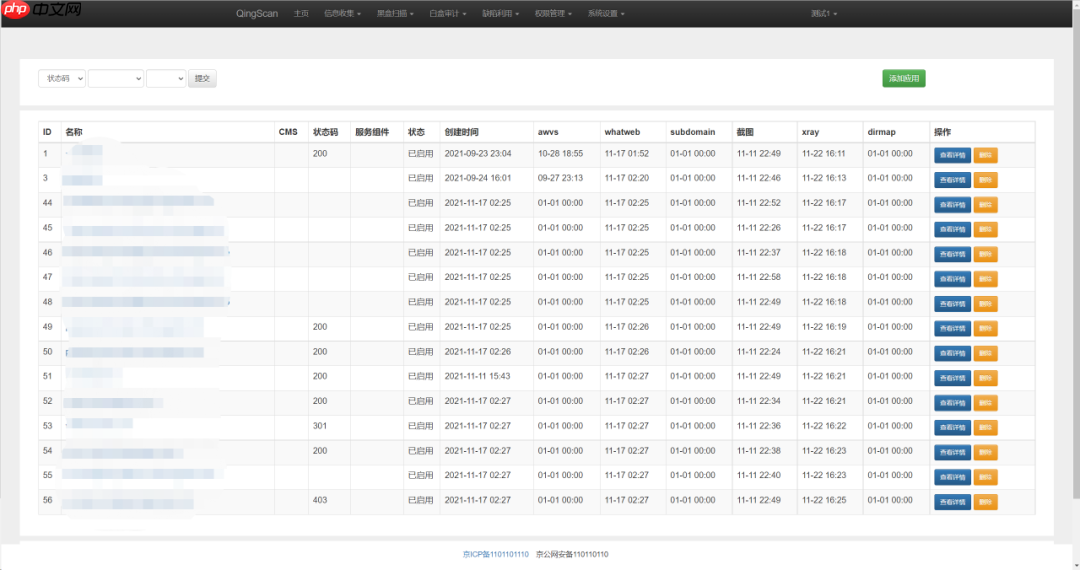Go to the 主页 home page
This screenshot has height=570, width=1080.
click(301, 14)
